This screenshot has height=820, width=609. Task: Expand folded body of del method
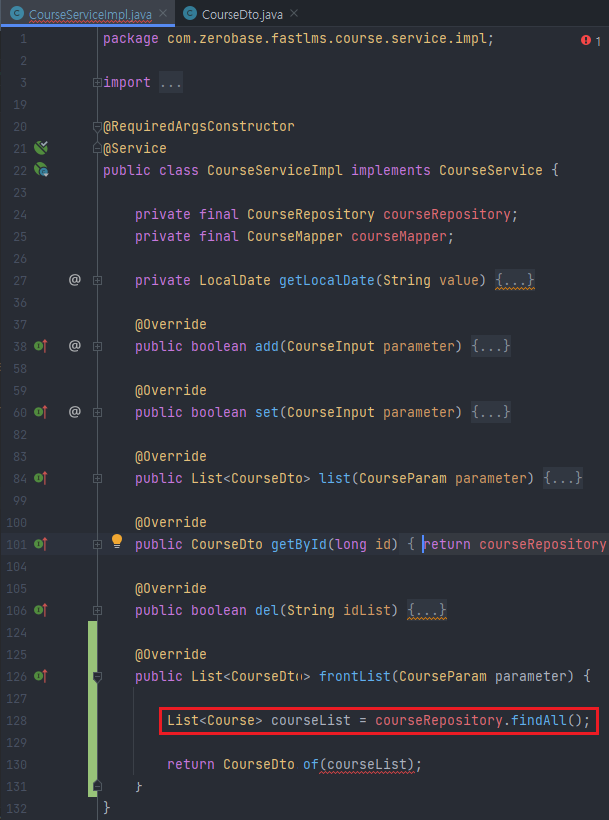tap(427, 610)
